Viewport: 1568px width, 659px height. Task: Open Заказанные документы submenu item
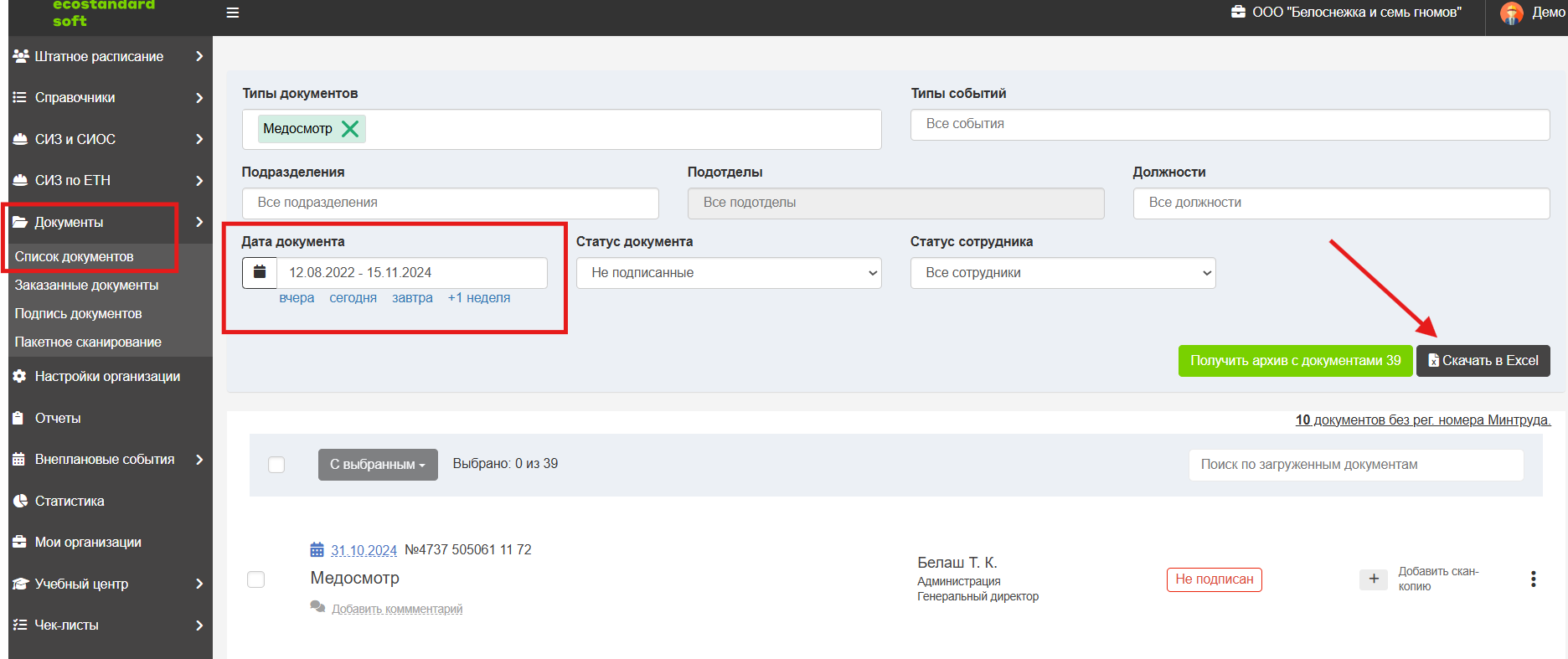(x=86, y=286)
